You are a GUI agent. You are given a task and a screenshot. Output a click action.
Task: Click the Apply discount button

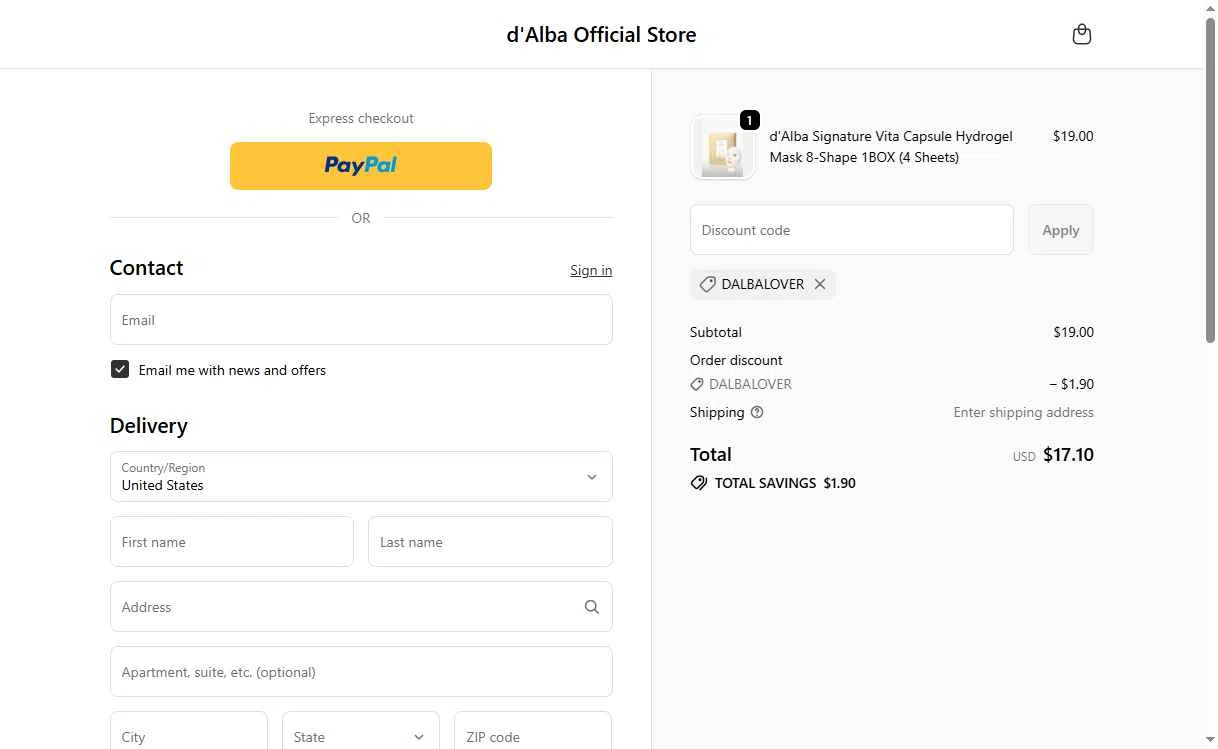tap(1061, 230)
